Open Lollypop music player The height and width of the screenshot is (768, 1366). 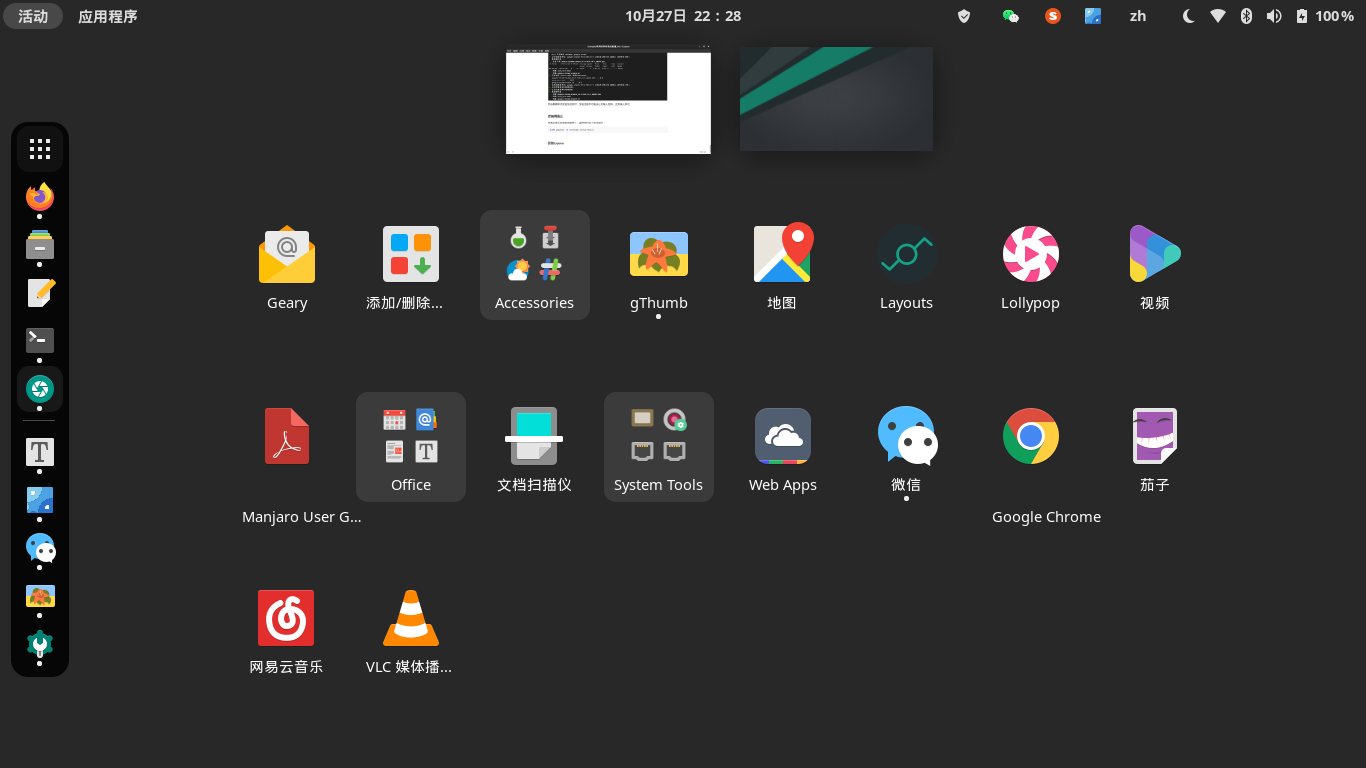tap(1030, 266)
